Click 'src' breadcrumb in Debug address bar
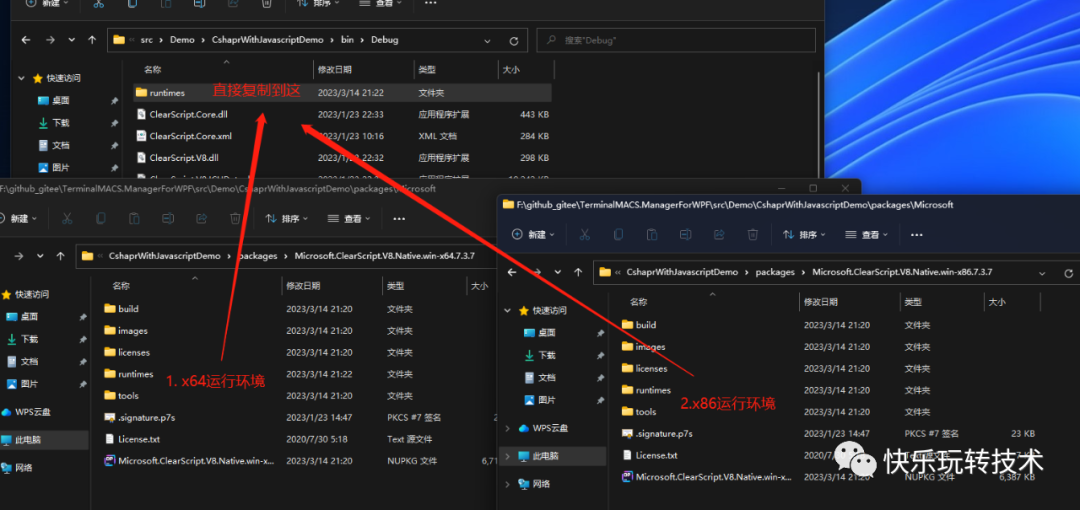 coord(146,40)
